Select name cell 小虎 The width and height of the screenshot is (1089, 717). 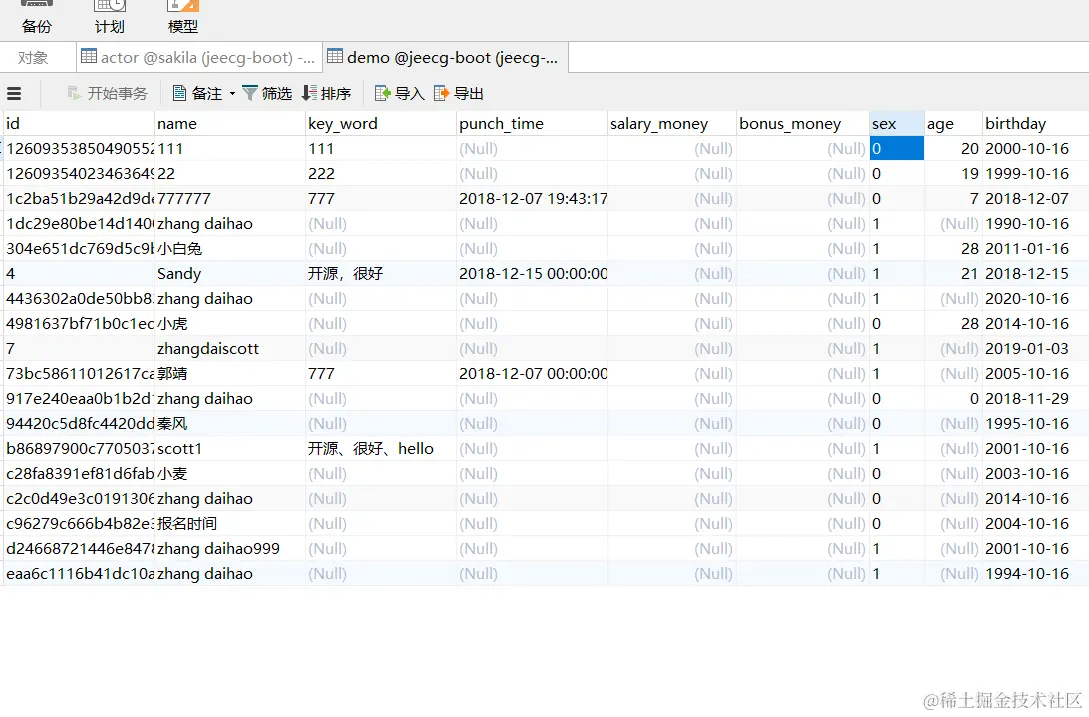pos(230,324)
